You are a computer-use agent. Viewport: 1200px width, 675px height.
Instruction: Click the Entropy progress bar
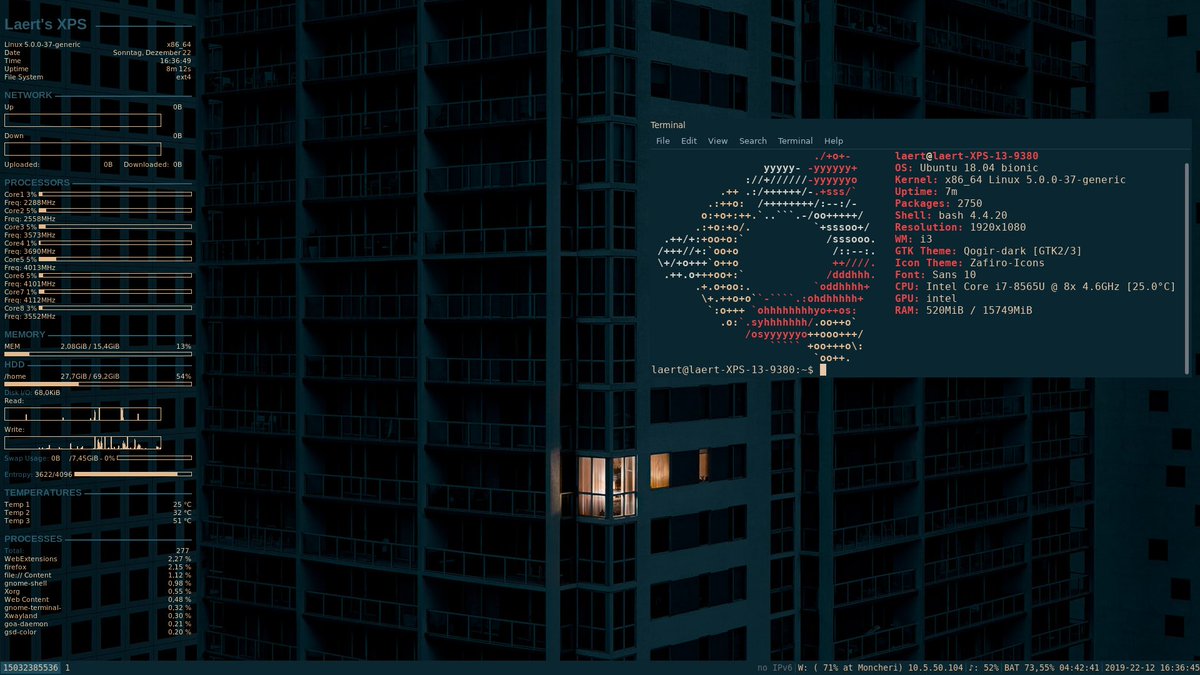(x=133, y=474)
